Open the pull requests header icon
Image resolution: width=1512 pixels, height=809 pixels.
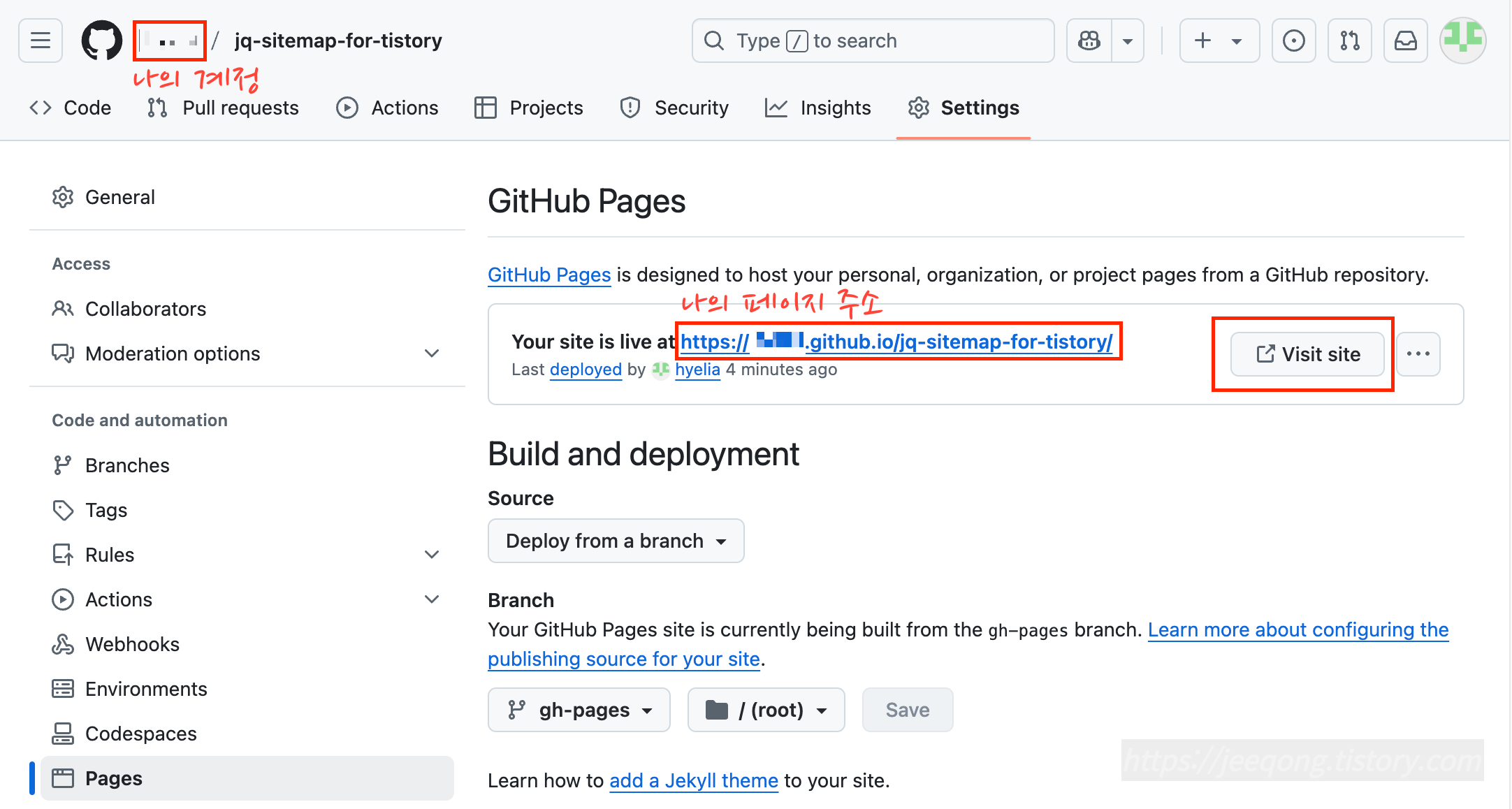point(1349,41)
